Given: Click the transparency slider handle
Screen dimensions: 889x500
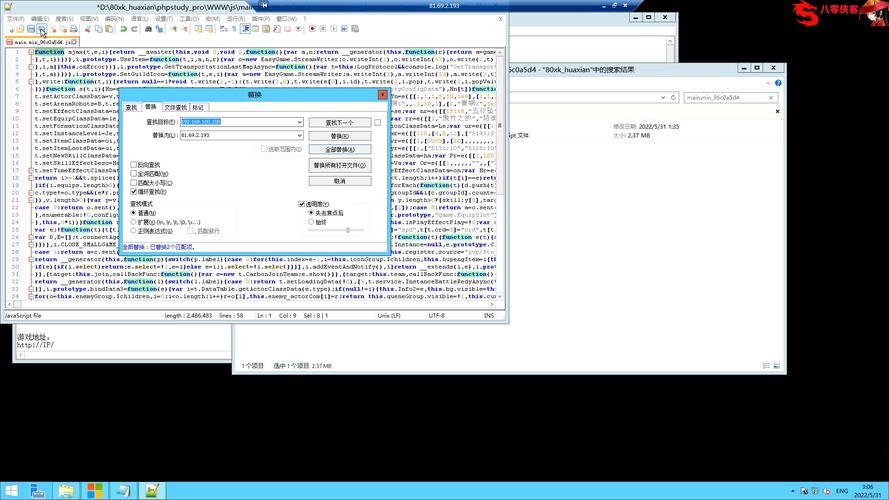Looking at the screenshot, I should [348, 230].
